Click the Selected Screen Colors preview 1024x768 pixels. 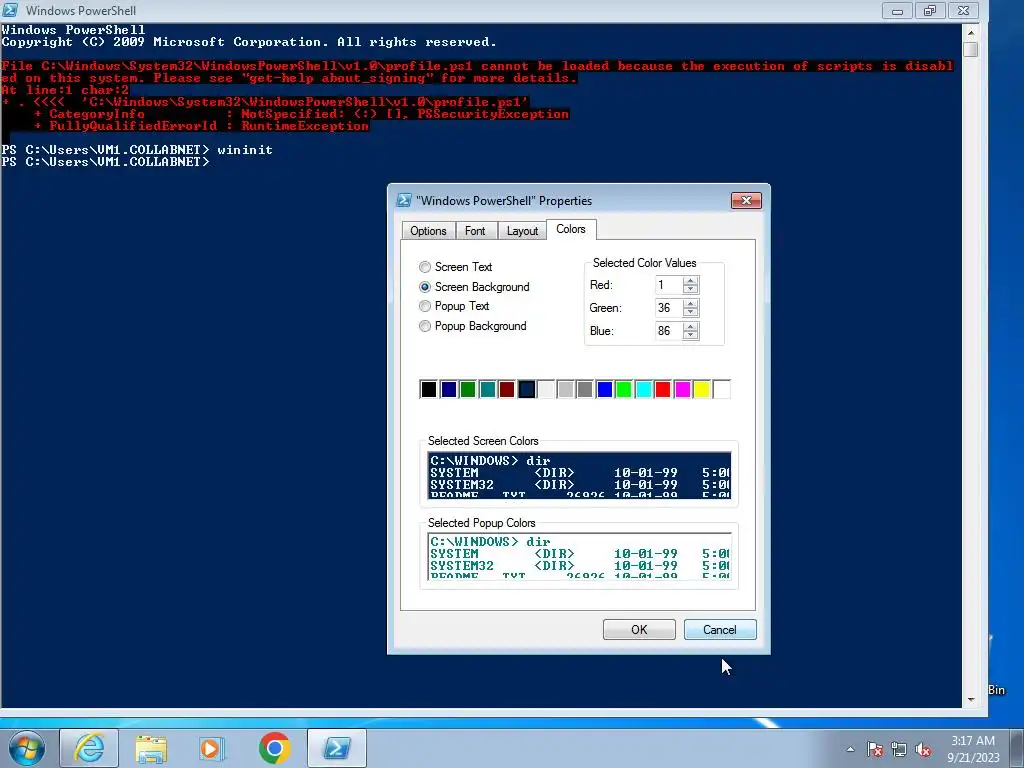pyautogui.click(x=579, y=475)
